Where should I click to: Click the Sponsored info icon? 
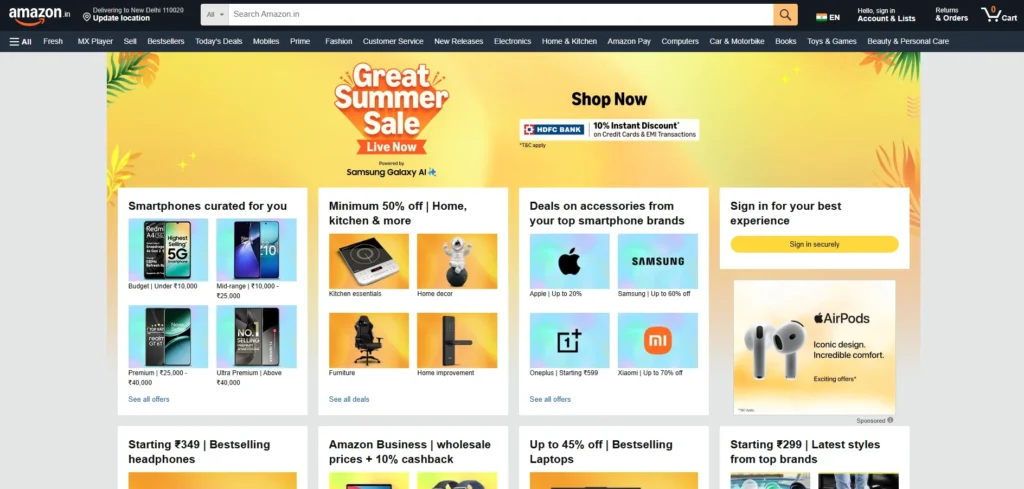click(890, 420)
